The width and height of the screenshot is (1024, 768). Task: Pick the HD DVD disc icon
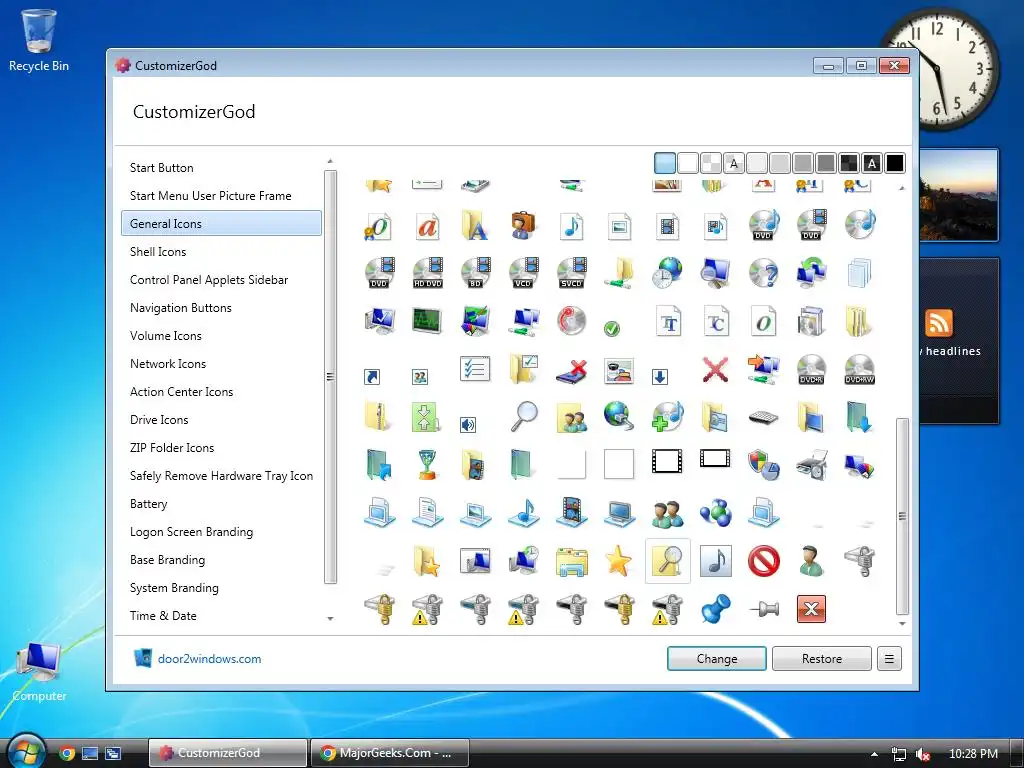click(x=428, y=273)
